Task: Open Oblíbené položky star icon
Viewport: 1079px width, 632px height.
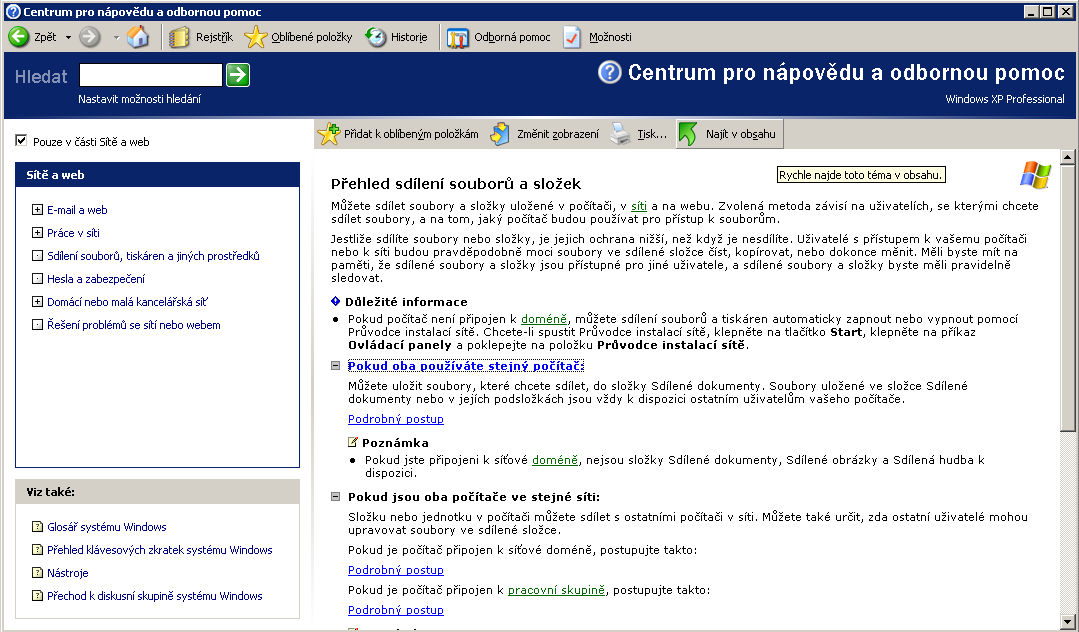Action: 255,37
